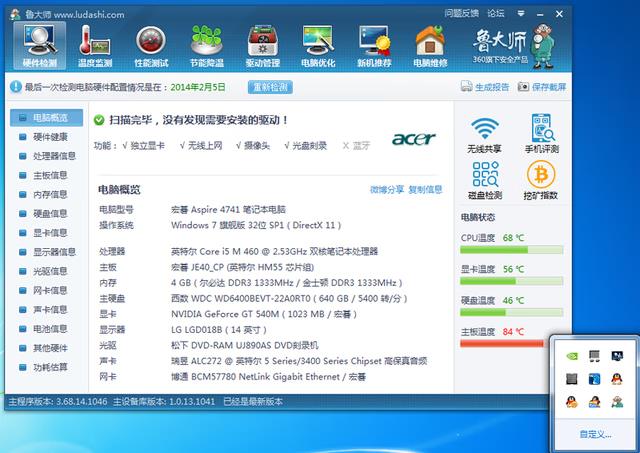This screenshot has height=453, width=640.
Task: Select the 其他硬件 sidebar item
Action: [x=47, y=348]
